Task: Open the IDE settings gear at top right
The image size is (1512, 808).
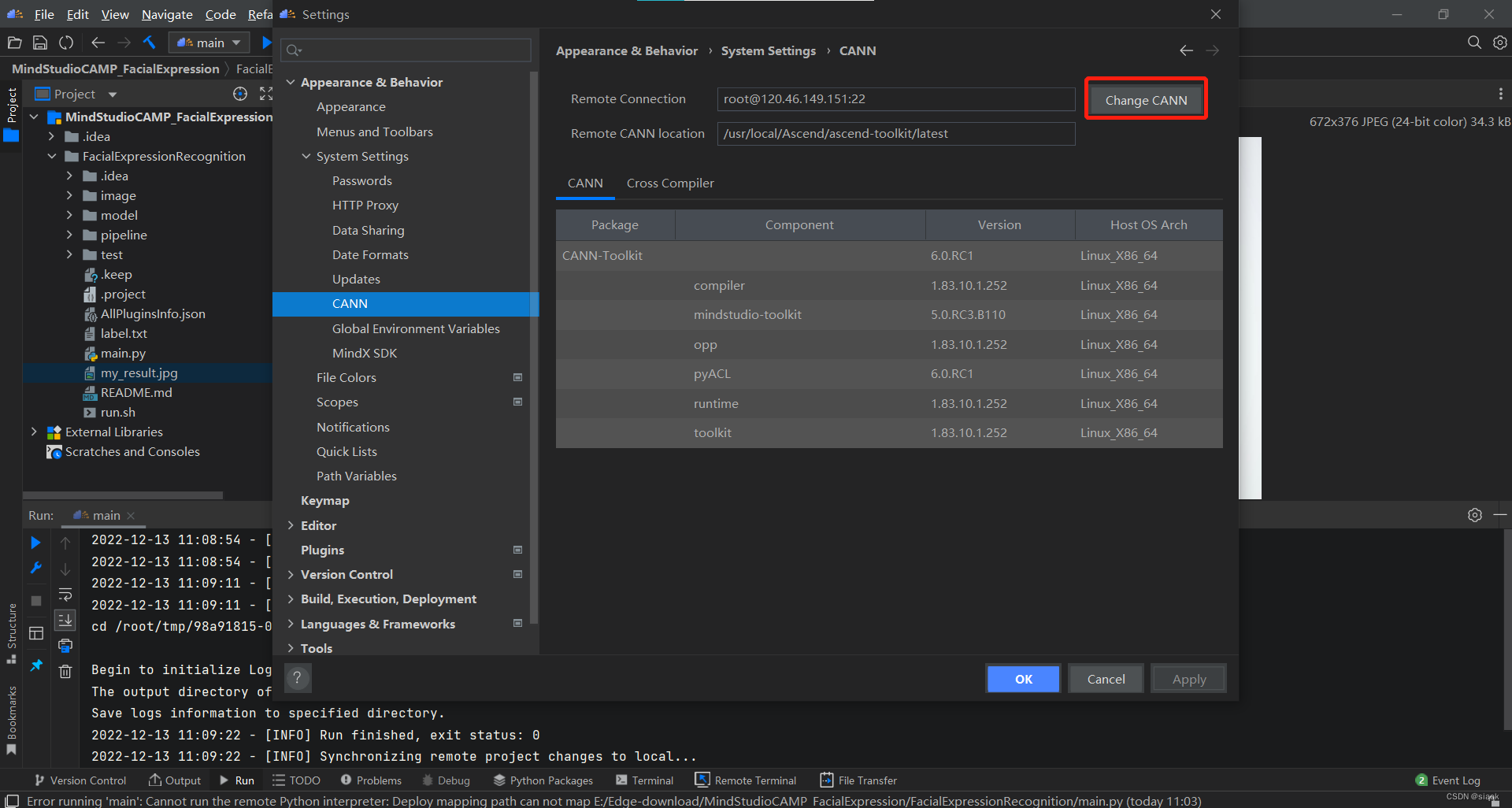Action: (x=1500, y=43)
